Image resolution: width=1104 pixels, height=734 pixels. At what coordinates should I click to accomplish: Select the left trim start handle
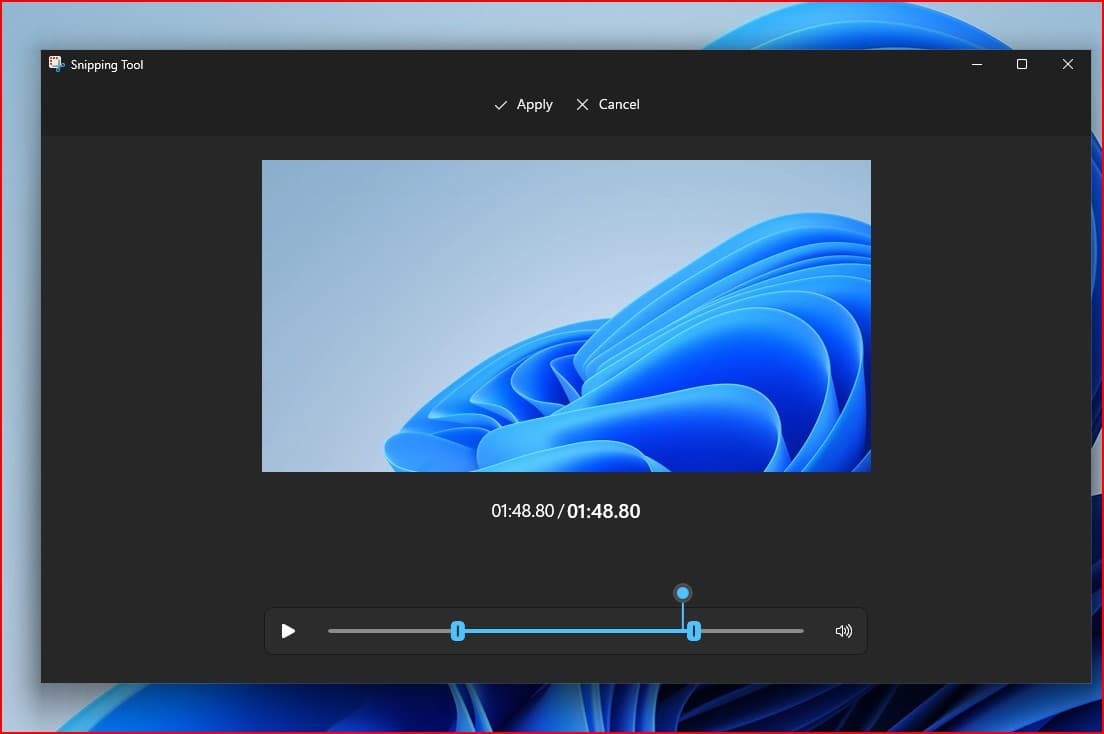point(458,631)
